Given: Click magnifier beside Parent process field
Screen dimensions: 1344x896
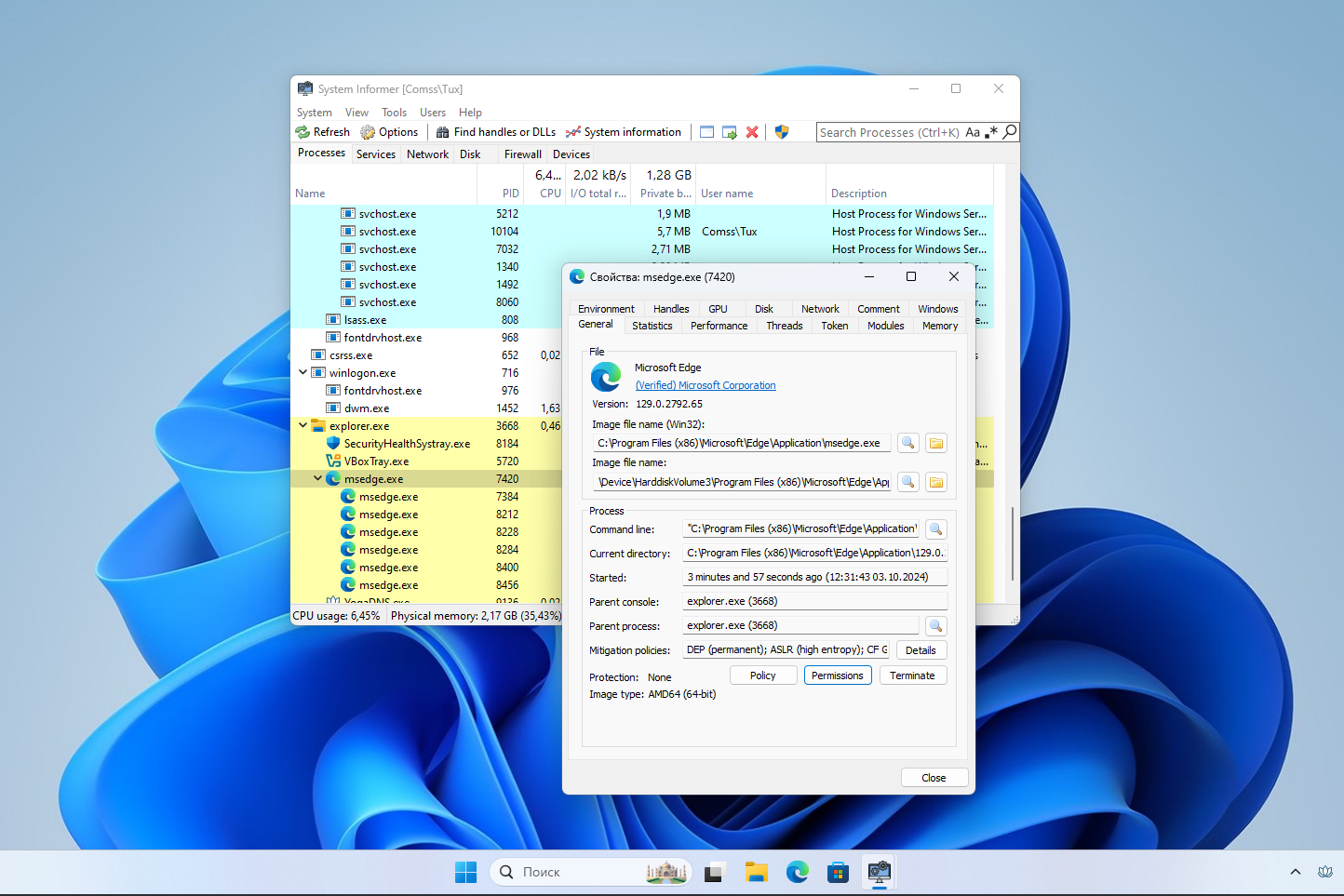Looking at the screenshot, I should [936, 626].
